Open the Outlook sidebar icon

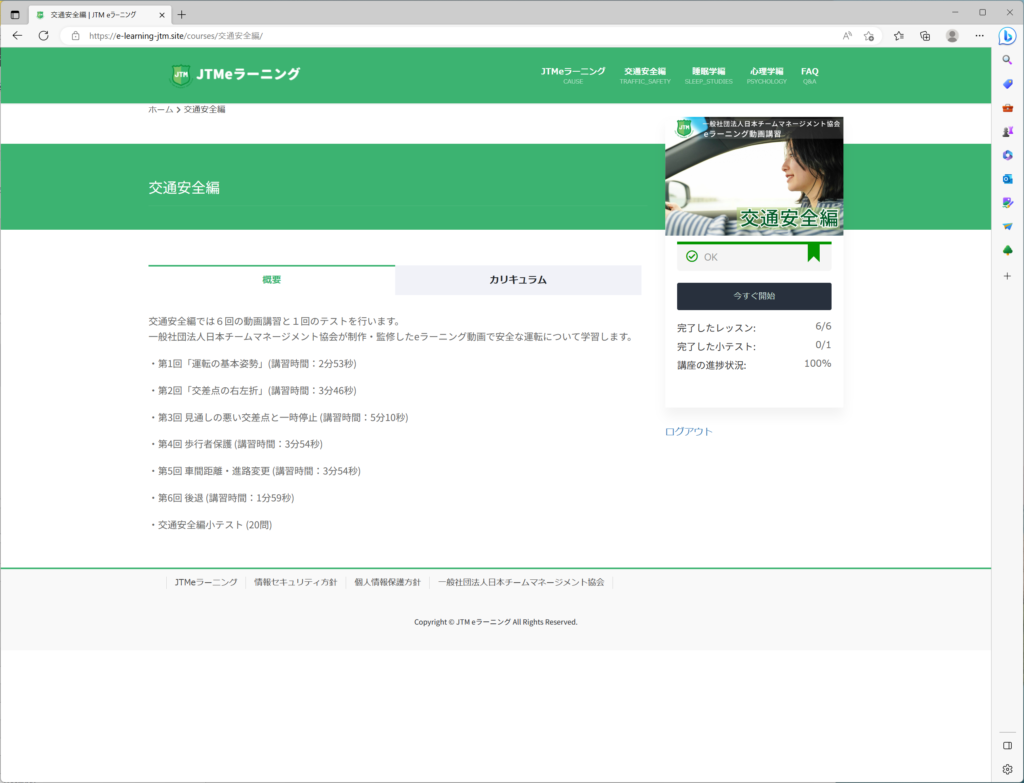[x=1007, y=178]
